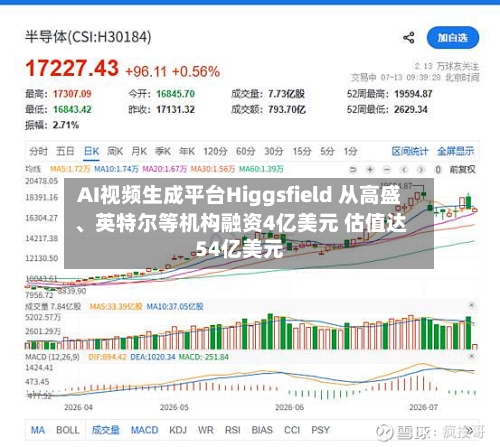Click the chart reset/undo arrow icon

coord(353,170)
